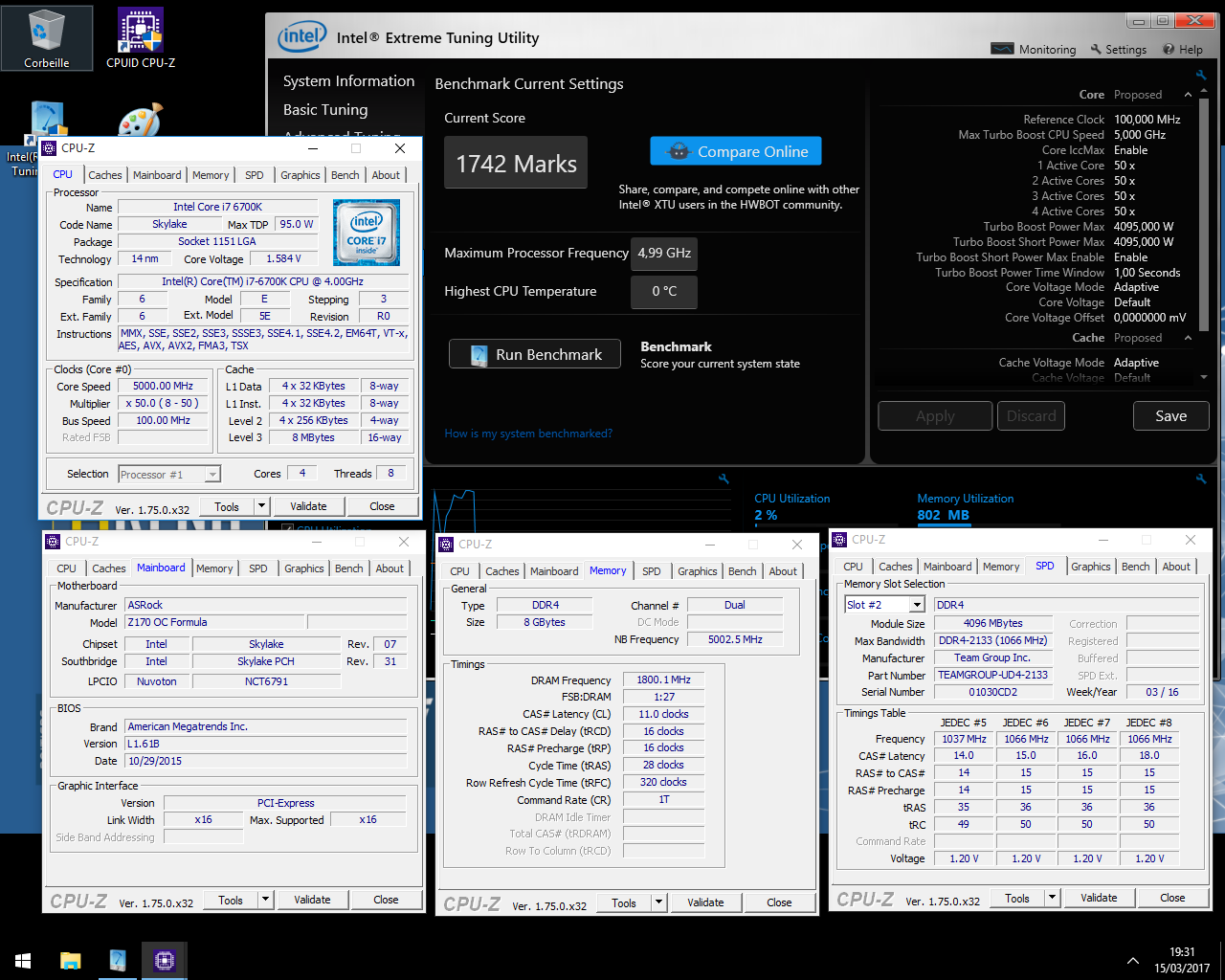Click the wrench icon above the Core proposed settings
1225x980 pixels.
point(1200,75)
